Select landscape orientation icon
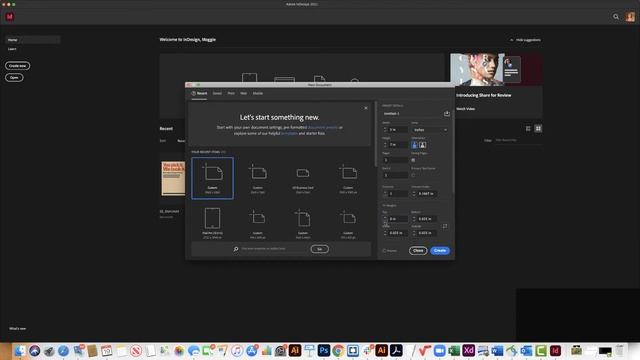The image size is (640, 360). tap(422, 145)
